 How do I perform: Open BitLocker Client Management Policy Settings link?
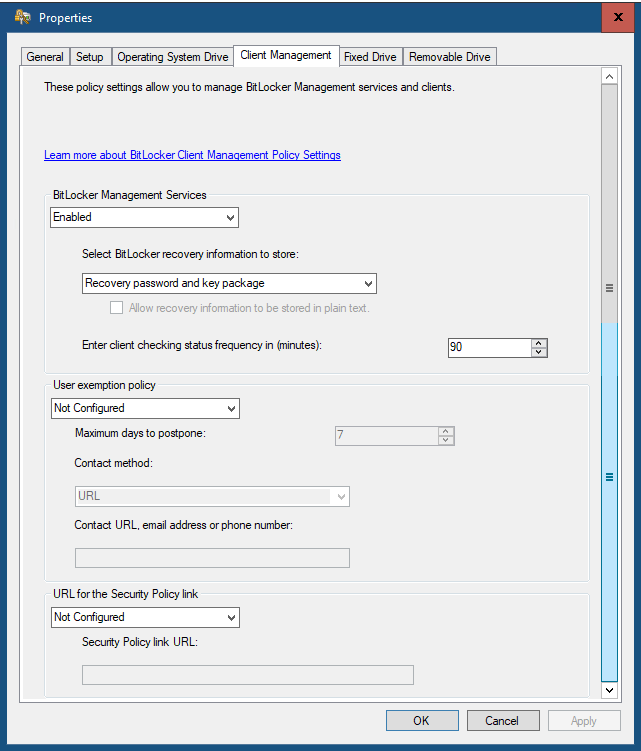[x=192, y=155]
